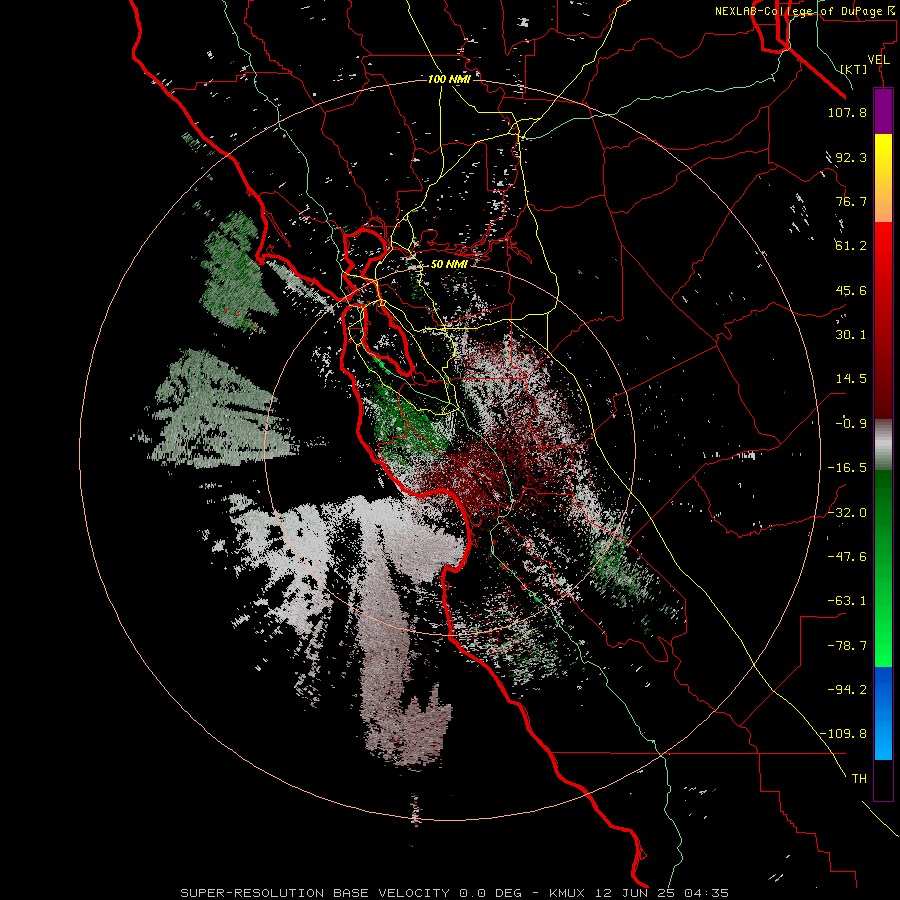Select the -47.6 legend value

[x=847, y=557]
